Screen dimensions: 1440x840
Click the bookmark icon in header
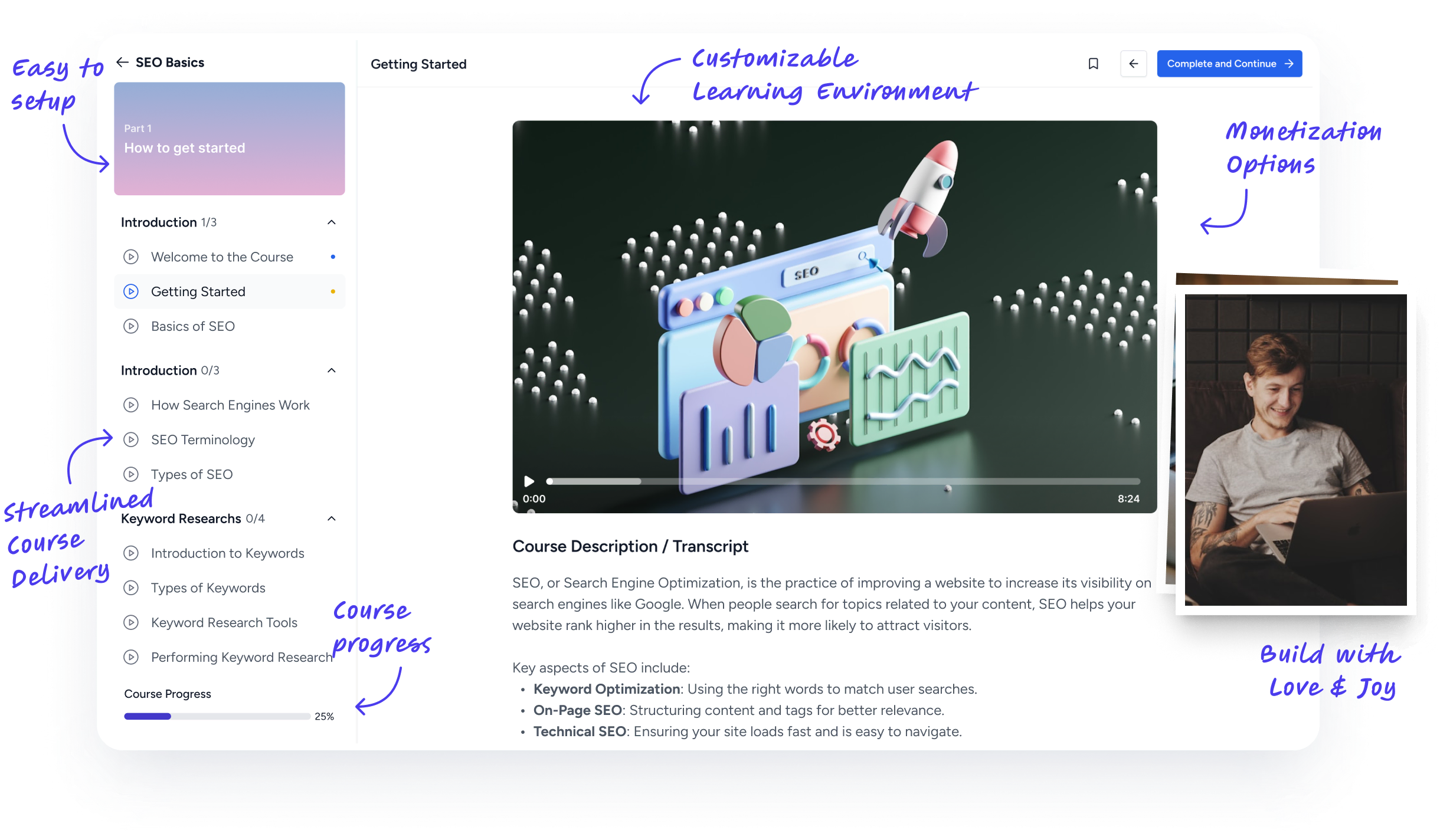tap(1093, 64)
